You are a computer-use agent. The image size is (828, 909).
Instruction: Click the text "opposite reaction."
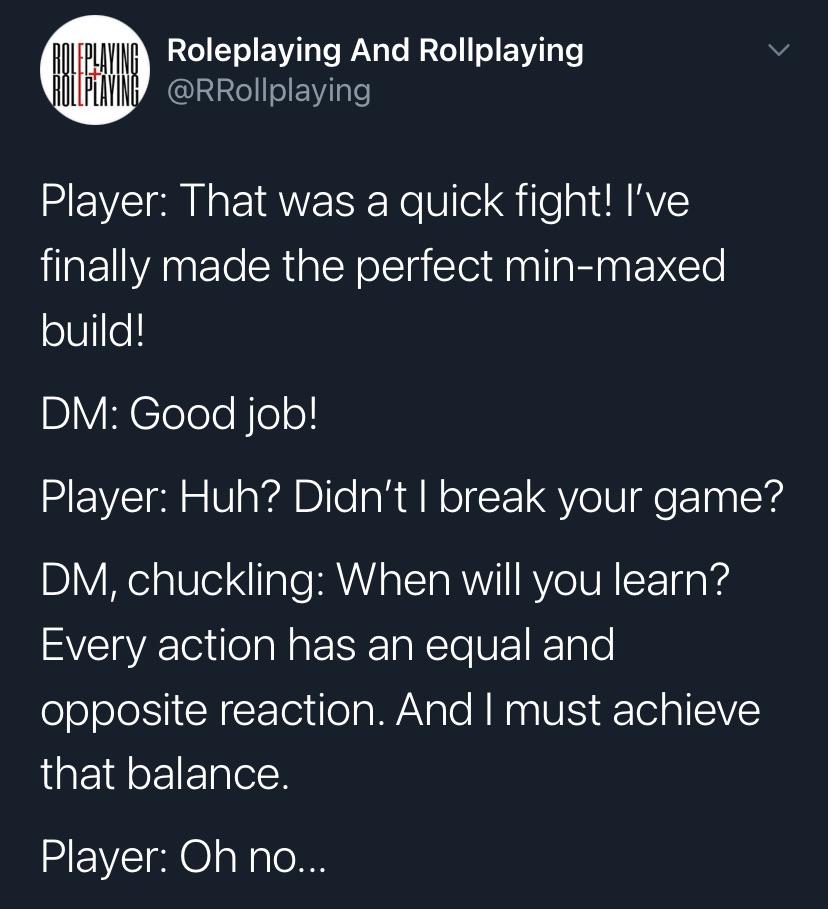[x=211, y=710]
